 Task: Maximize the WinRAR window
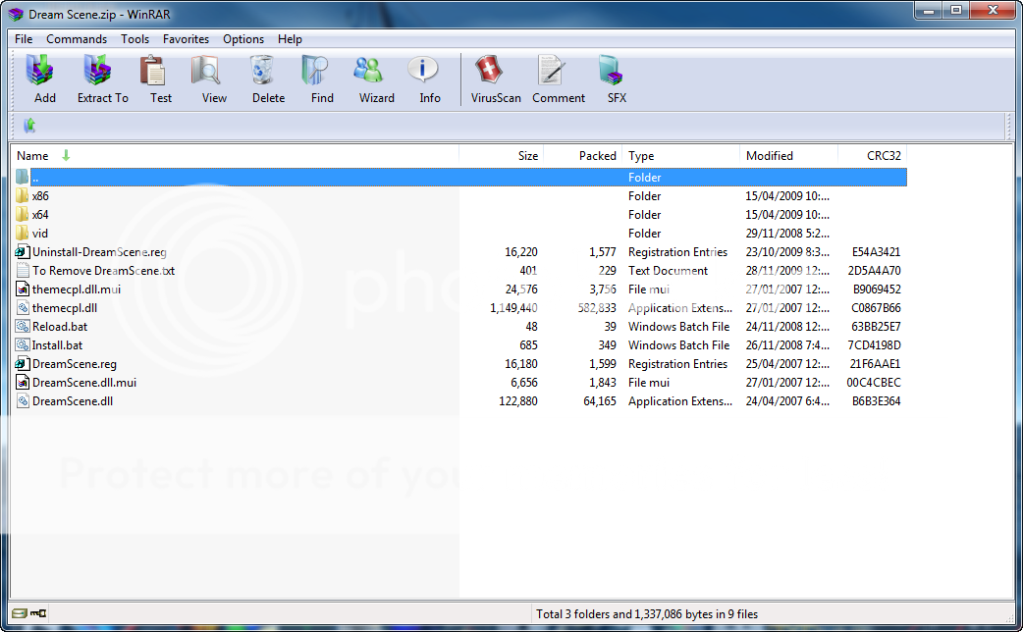click(x=956, y=11)
